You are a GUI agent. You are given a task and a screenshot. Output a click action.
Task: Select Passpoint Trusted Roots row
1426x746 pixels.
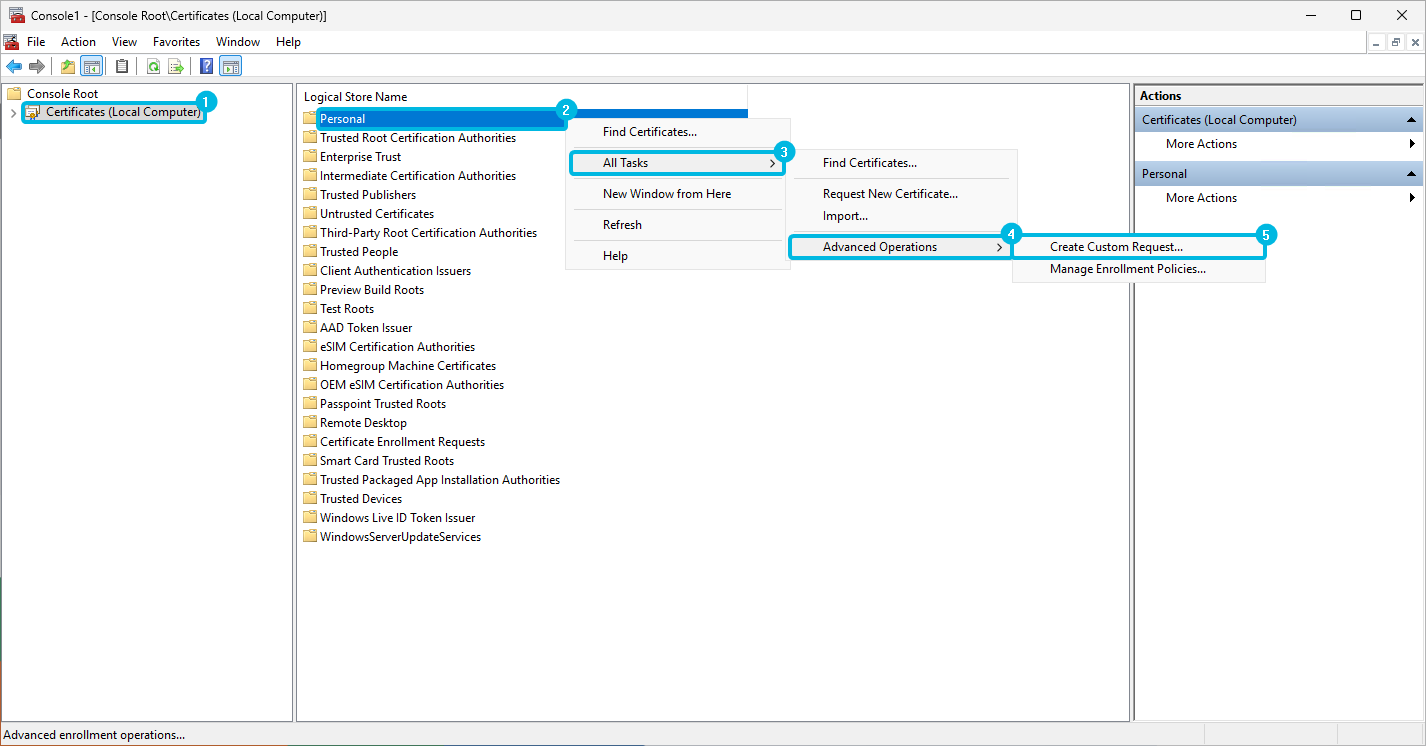click(375, 404)
